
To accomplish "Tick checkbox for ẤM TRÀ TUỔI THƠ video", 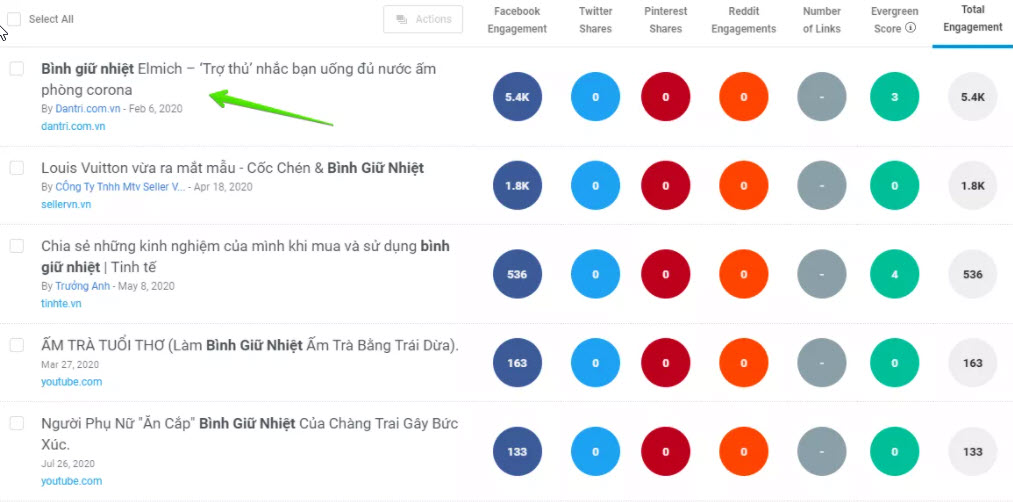I will coord(17,345).
